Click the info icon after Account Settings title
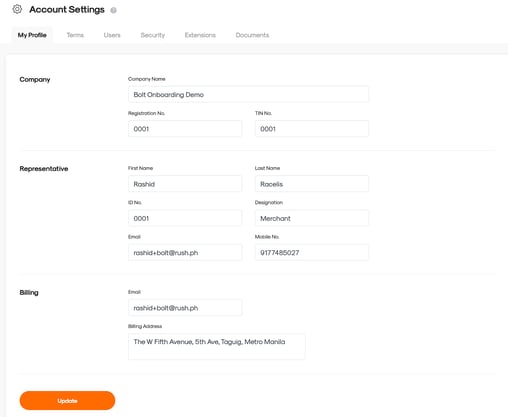This screenshot has width=508, height=417. [113, 10]
